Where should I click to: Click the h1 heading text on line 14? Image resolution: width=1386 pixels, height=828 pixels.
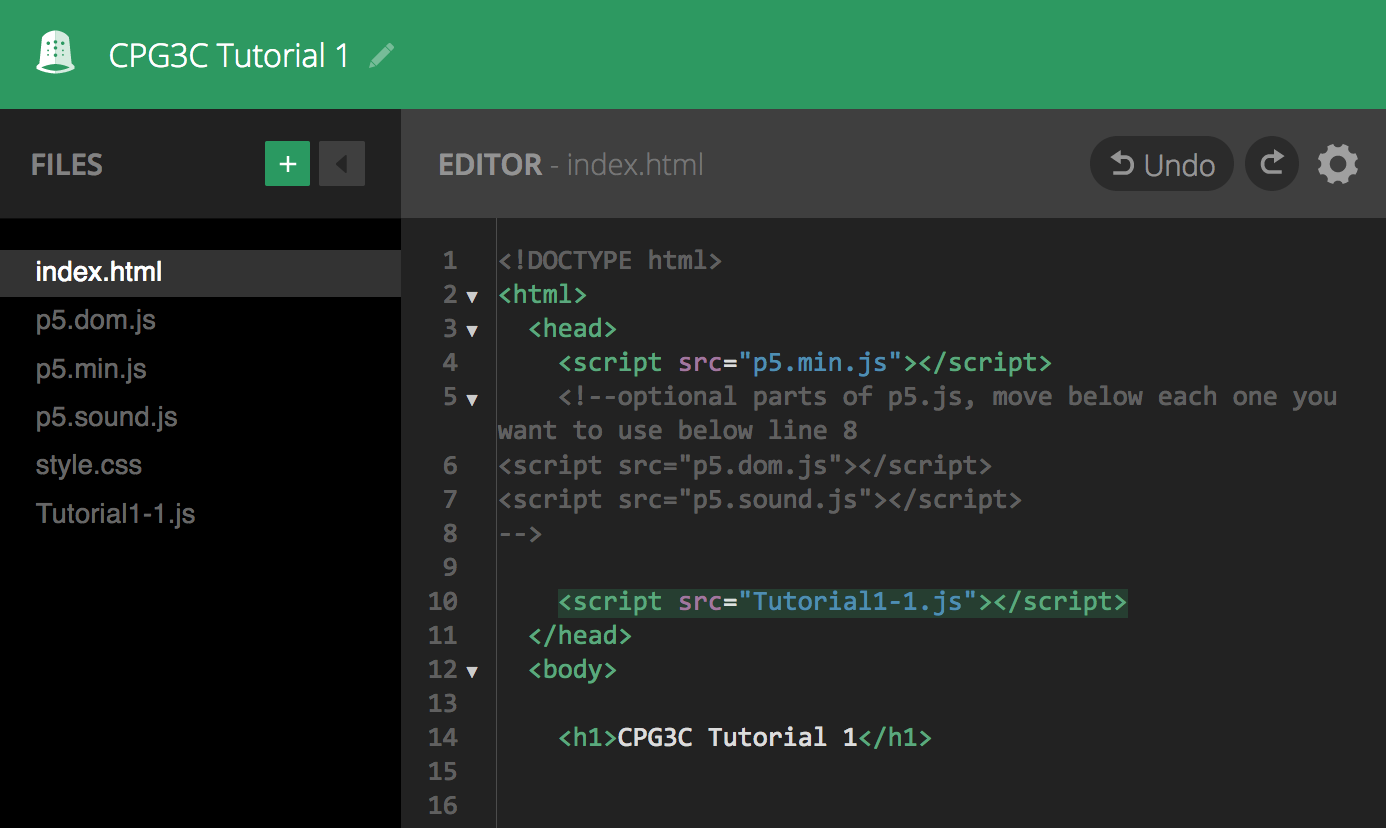coord(737,738)
